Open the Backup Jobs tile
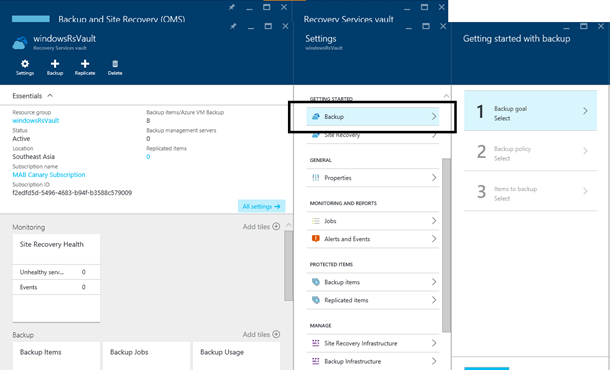 146,356
